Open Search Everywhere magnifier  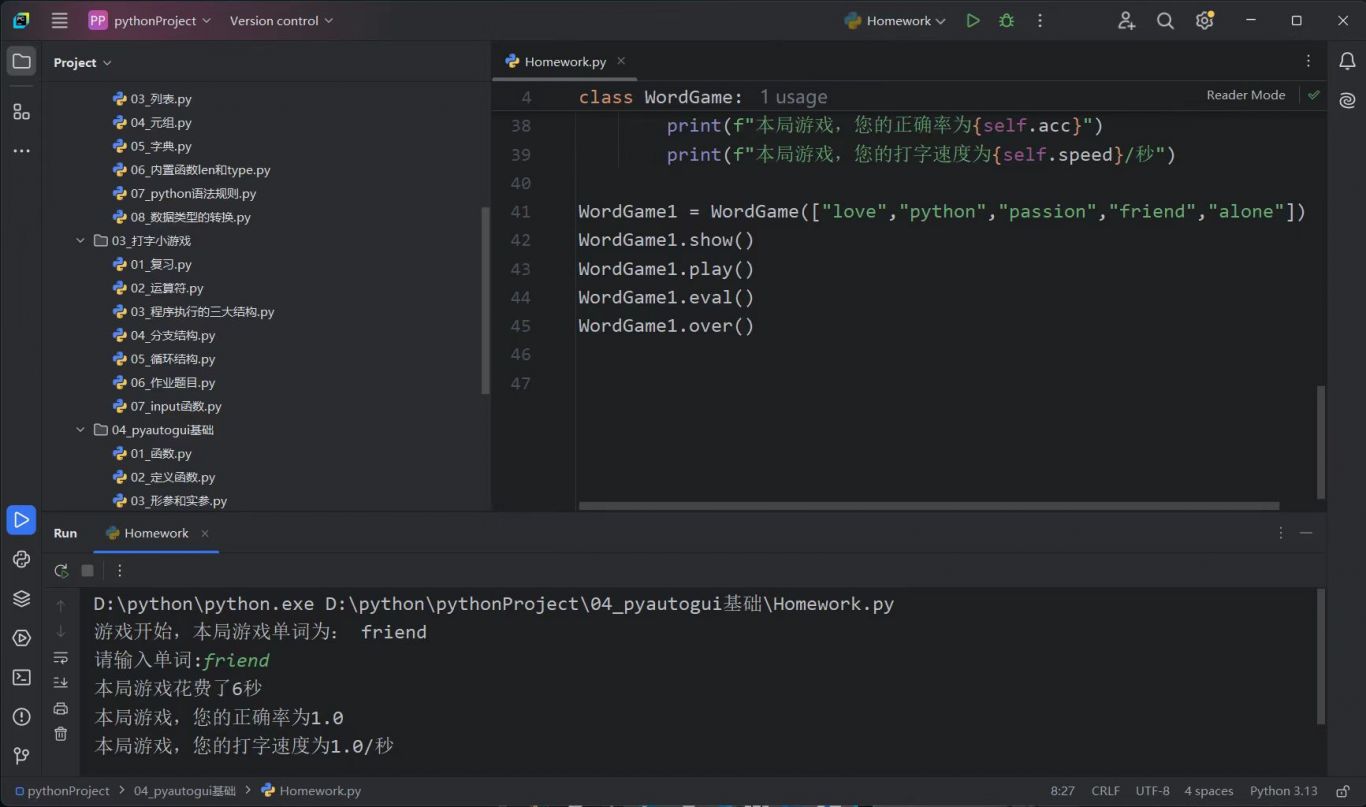point(1165,20)
